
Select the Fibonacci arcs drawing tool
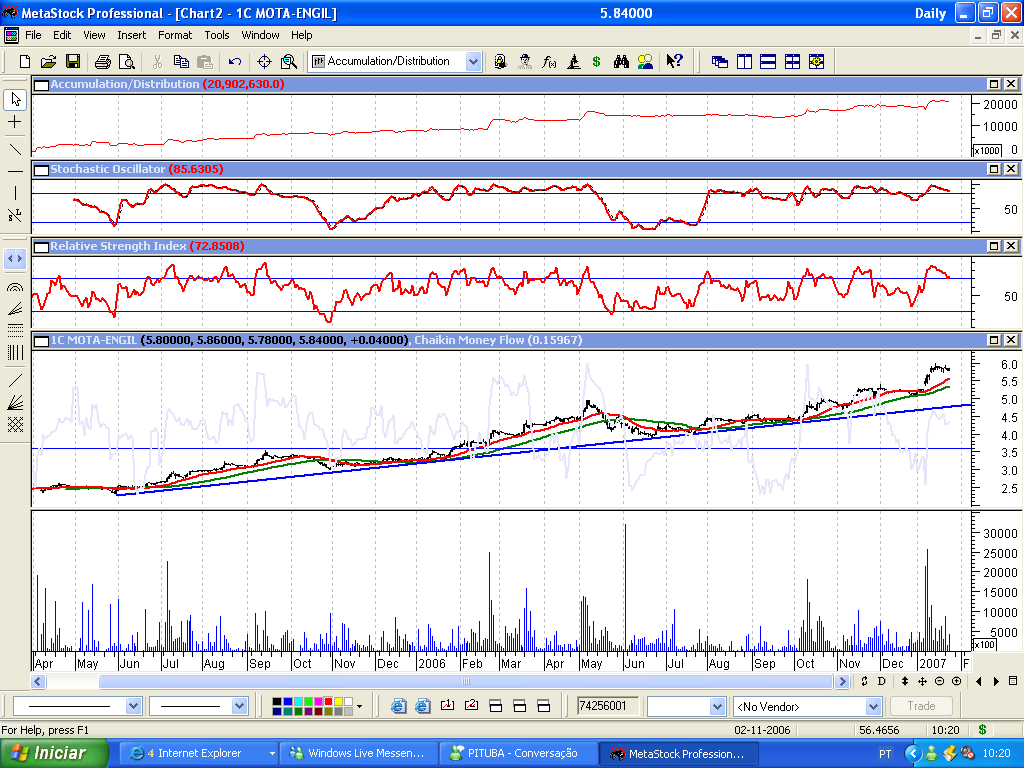15,287
